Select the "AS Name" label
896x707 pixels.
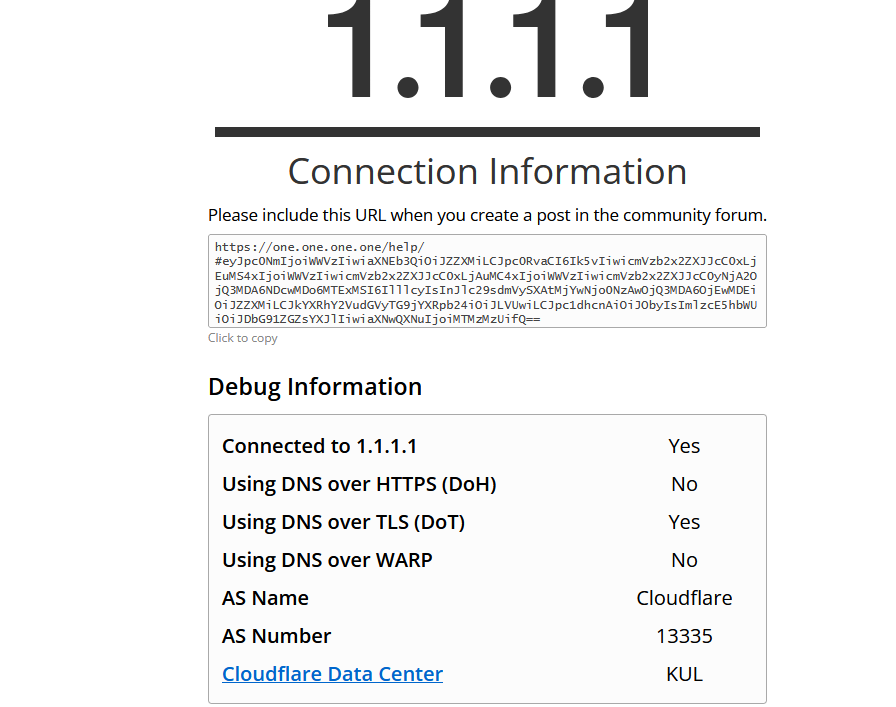click(265, 598)
